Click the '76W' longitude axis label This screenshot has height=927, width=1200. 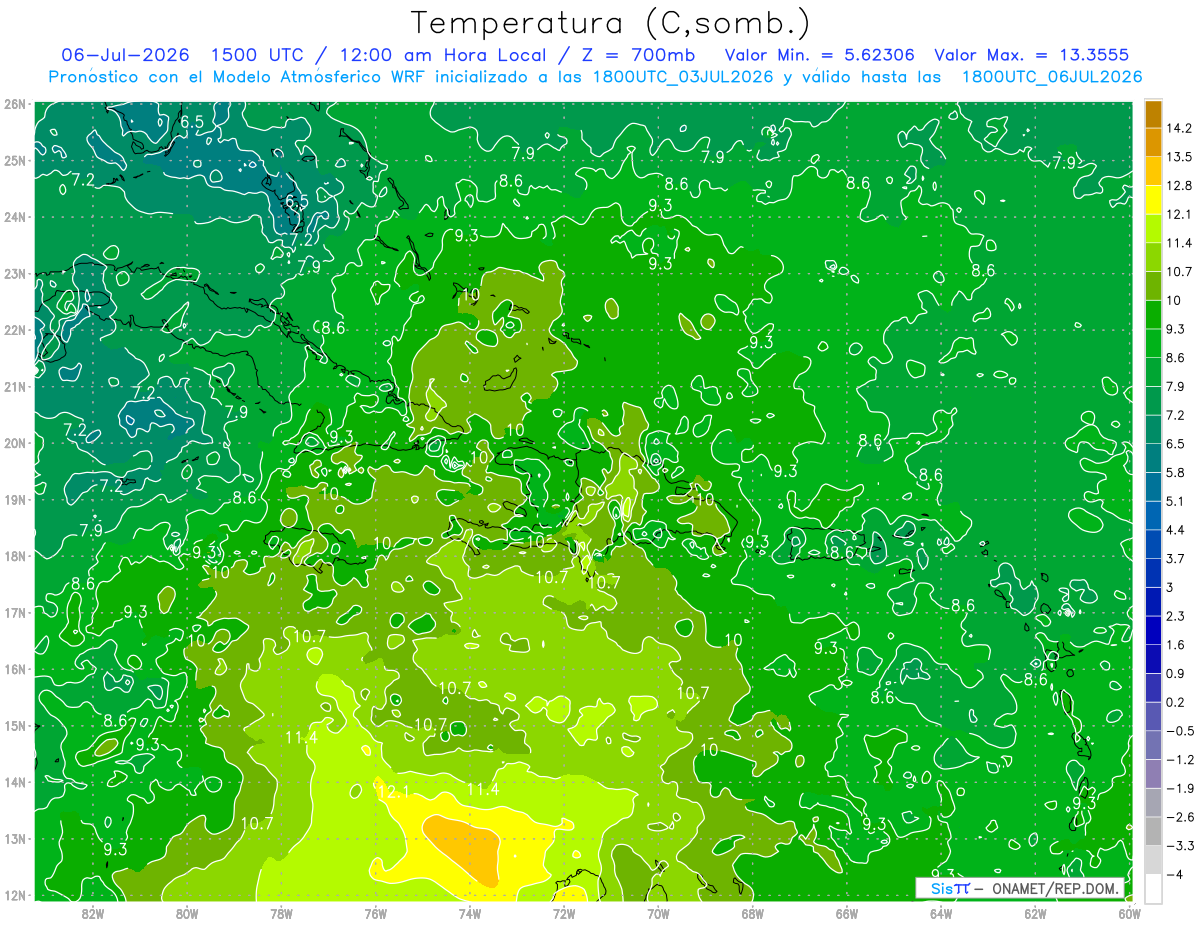coord(376,913)
